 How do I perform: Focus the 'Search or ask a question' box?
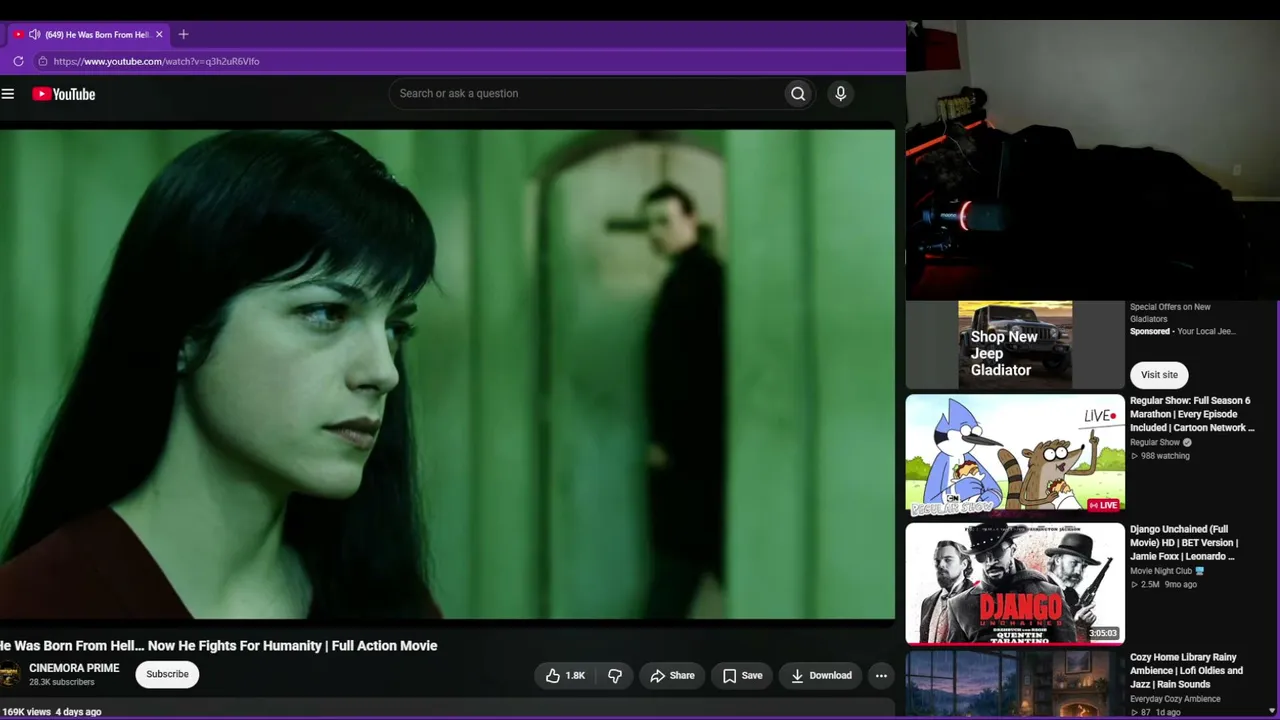point(586,94)
